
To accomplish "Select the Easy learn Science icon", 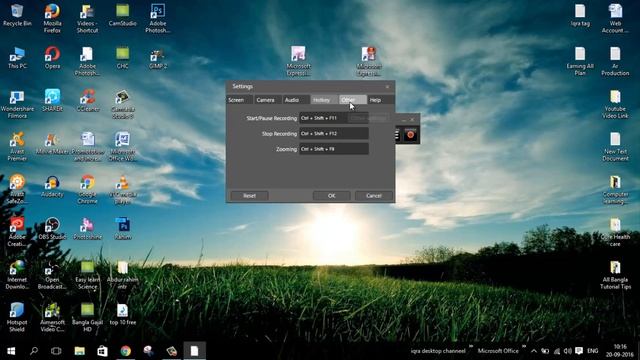I will coord(87,275).
